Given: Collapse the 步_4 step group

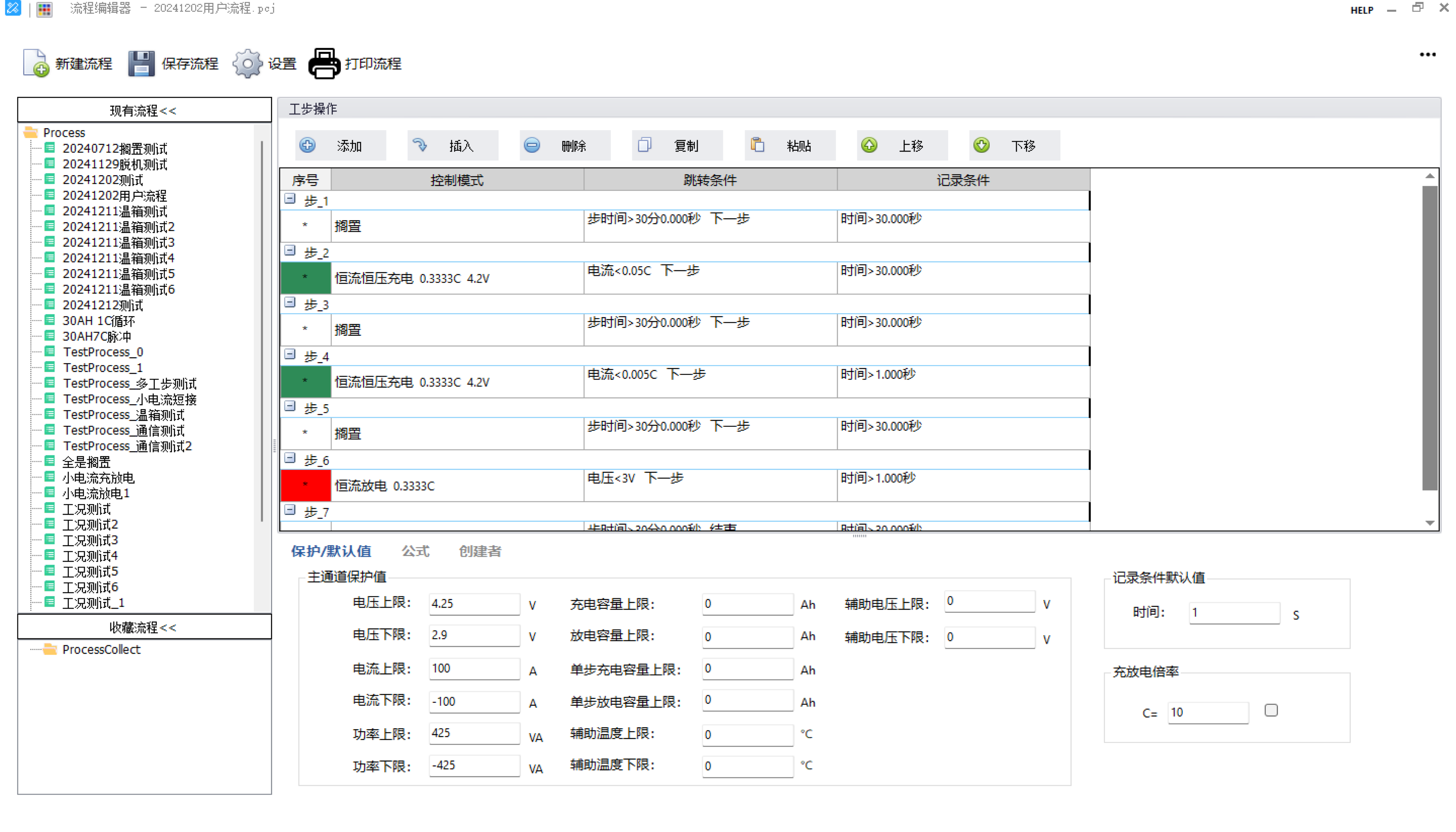Looking at the screenshot, I should [x=290, y=354].
